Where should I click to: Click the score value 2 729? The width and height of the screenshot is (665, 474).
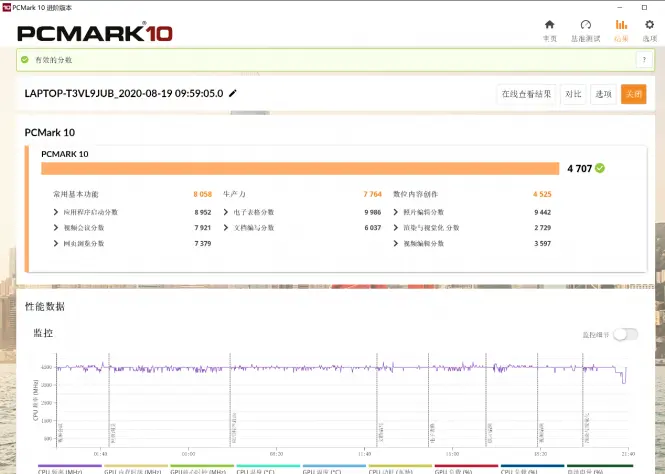tap(542, 228)
